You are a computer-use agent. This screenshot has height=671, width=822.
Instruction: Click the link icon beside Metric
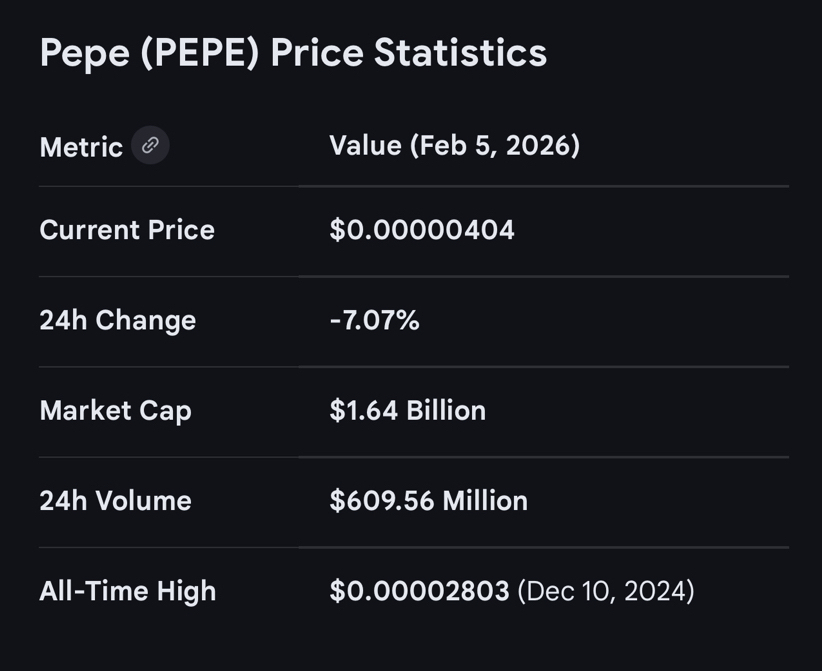150,145
